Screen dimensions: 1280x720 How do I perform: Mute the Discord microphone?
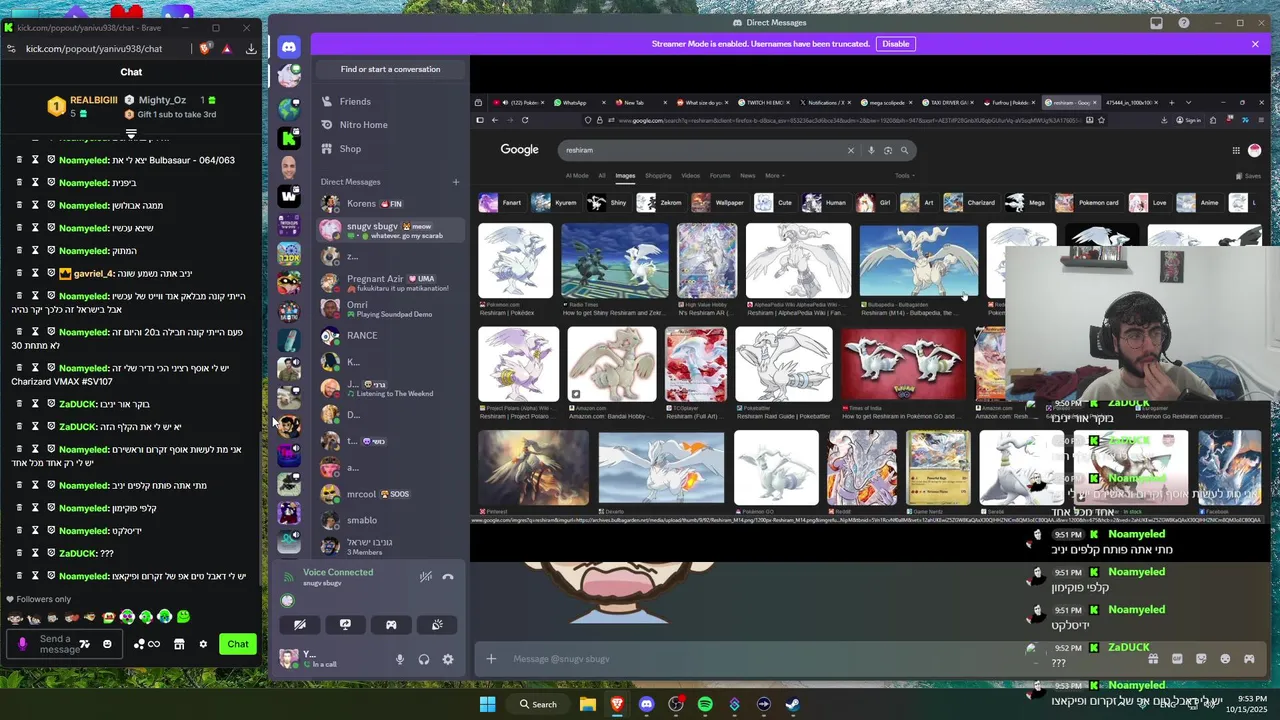(400, 659)
